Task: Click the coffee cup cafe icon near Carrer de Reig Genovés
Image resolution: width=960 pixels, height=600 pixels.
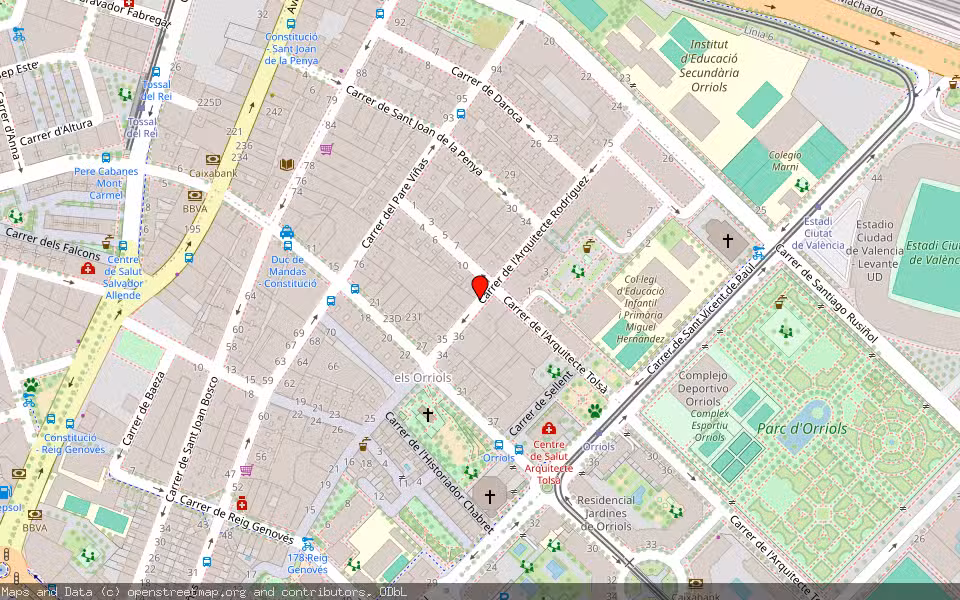Action: 363,445
